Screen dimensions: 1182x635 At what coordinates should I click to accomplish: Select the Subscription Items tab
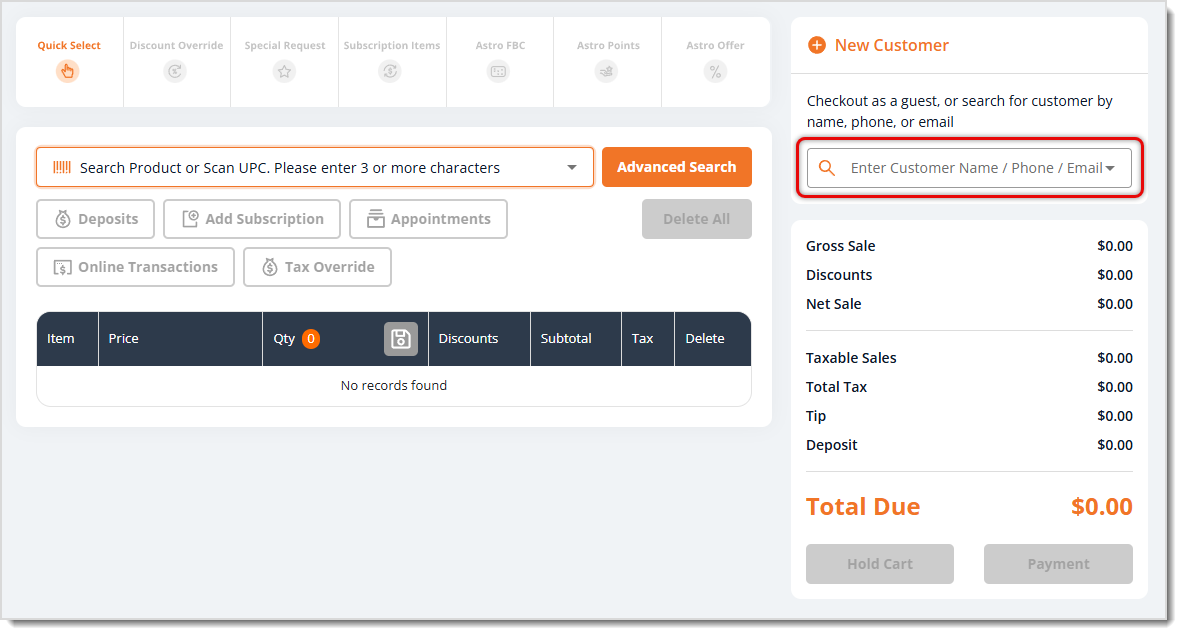point(391,61)
